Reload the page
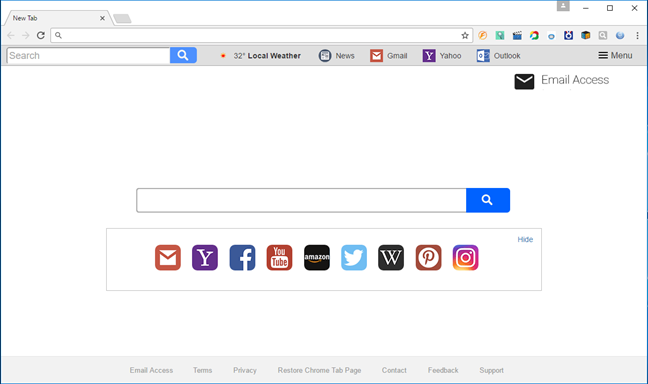 40,36
